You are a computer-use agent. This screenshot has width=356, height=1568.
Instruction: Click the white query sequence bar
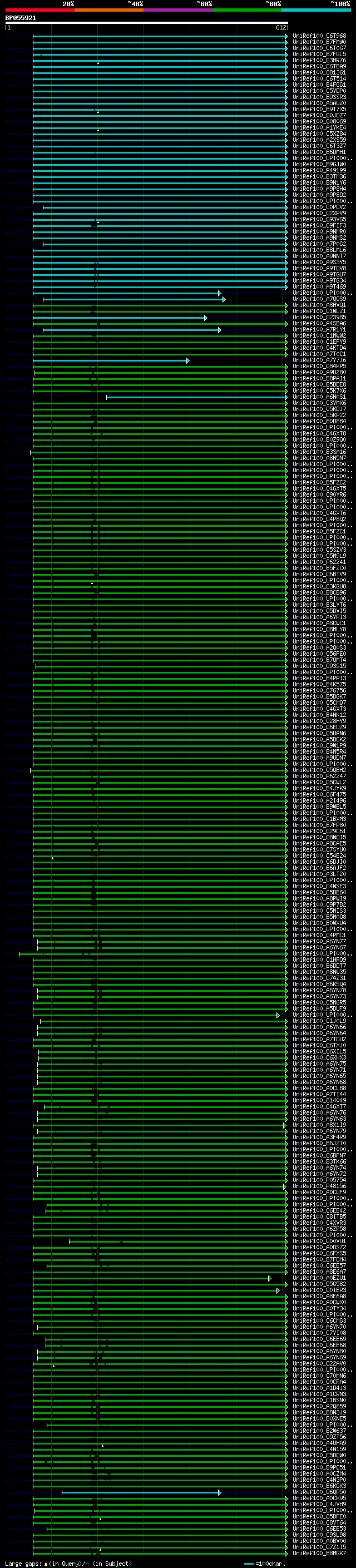(147, 22)
